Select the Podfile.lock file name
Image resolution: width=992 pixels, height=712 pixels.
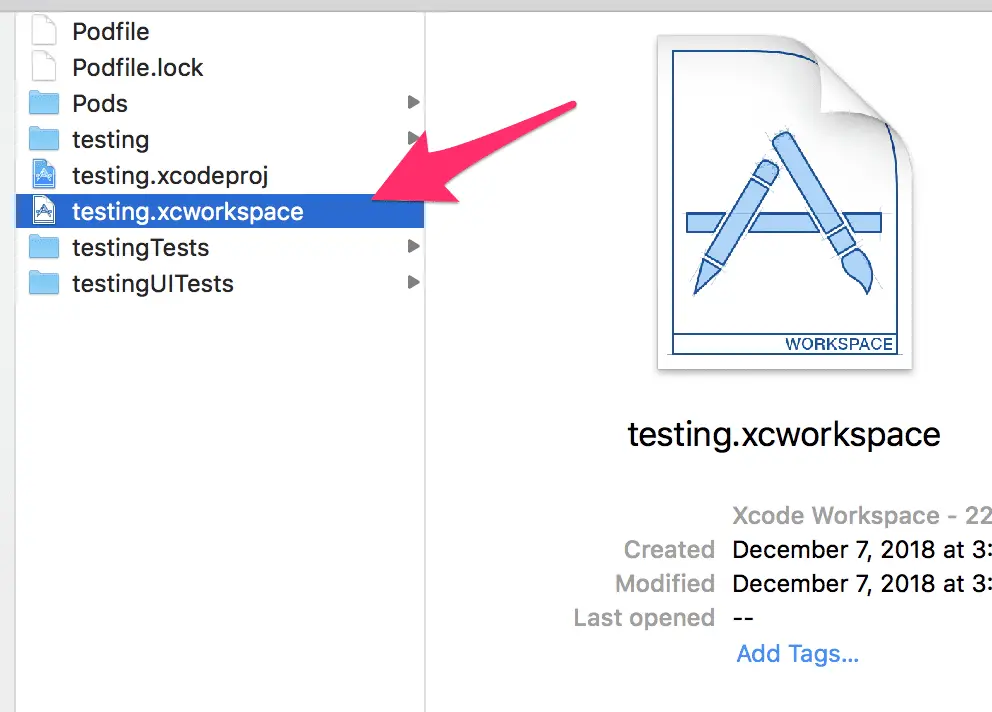[x=137, y=68]
